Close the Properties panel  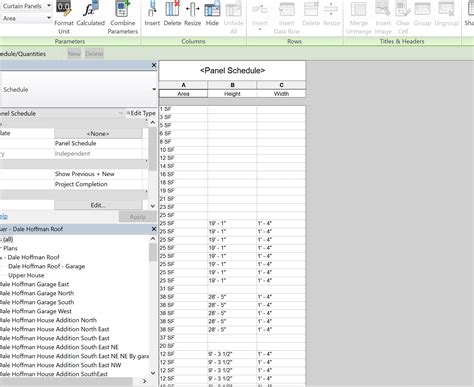tap(154, 65)
